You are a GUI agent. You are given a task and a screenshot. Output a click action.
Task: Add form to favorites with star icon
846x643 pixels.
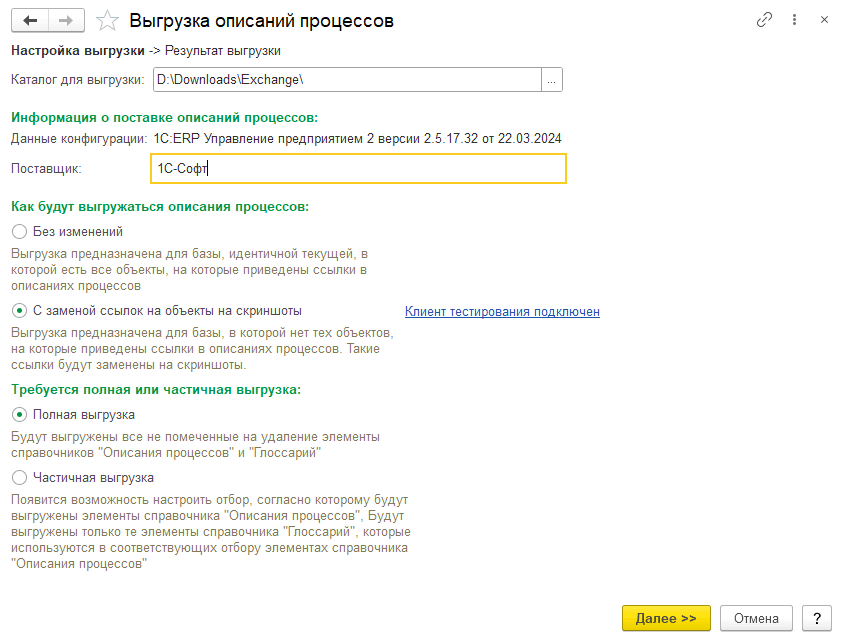point(107,21)
